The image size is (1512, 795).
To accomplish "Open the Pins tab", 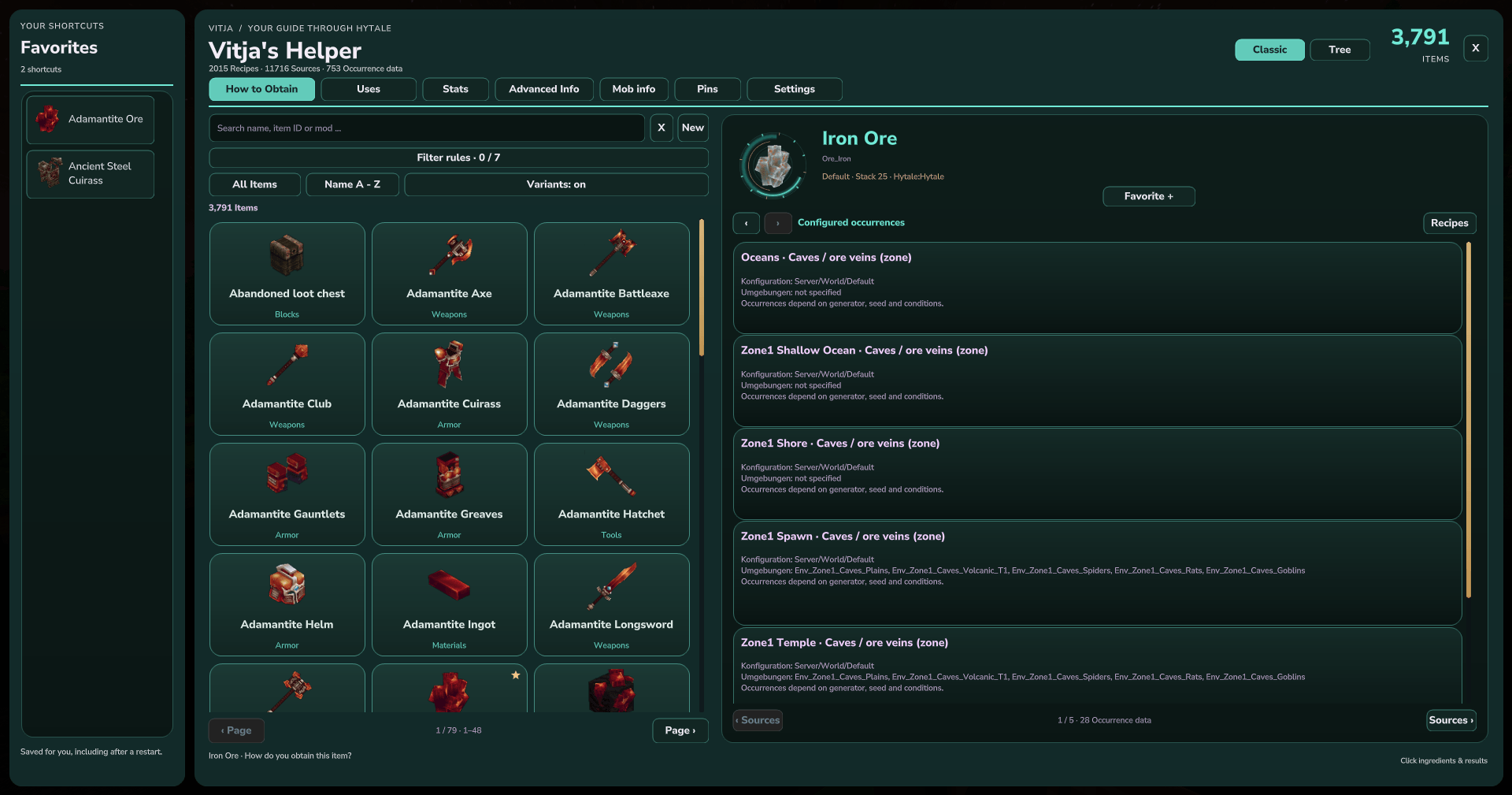I will pos(707,89).
